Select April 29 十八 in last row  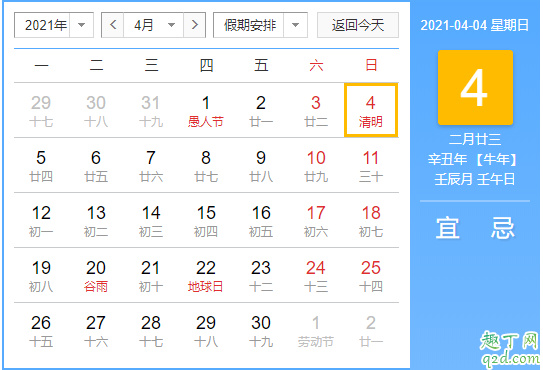pyautogui.click(x=206, y=331)
